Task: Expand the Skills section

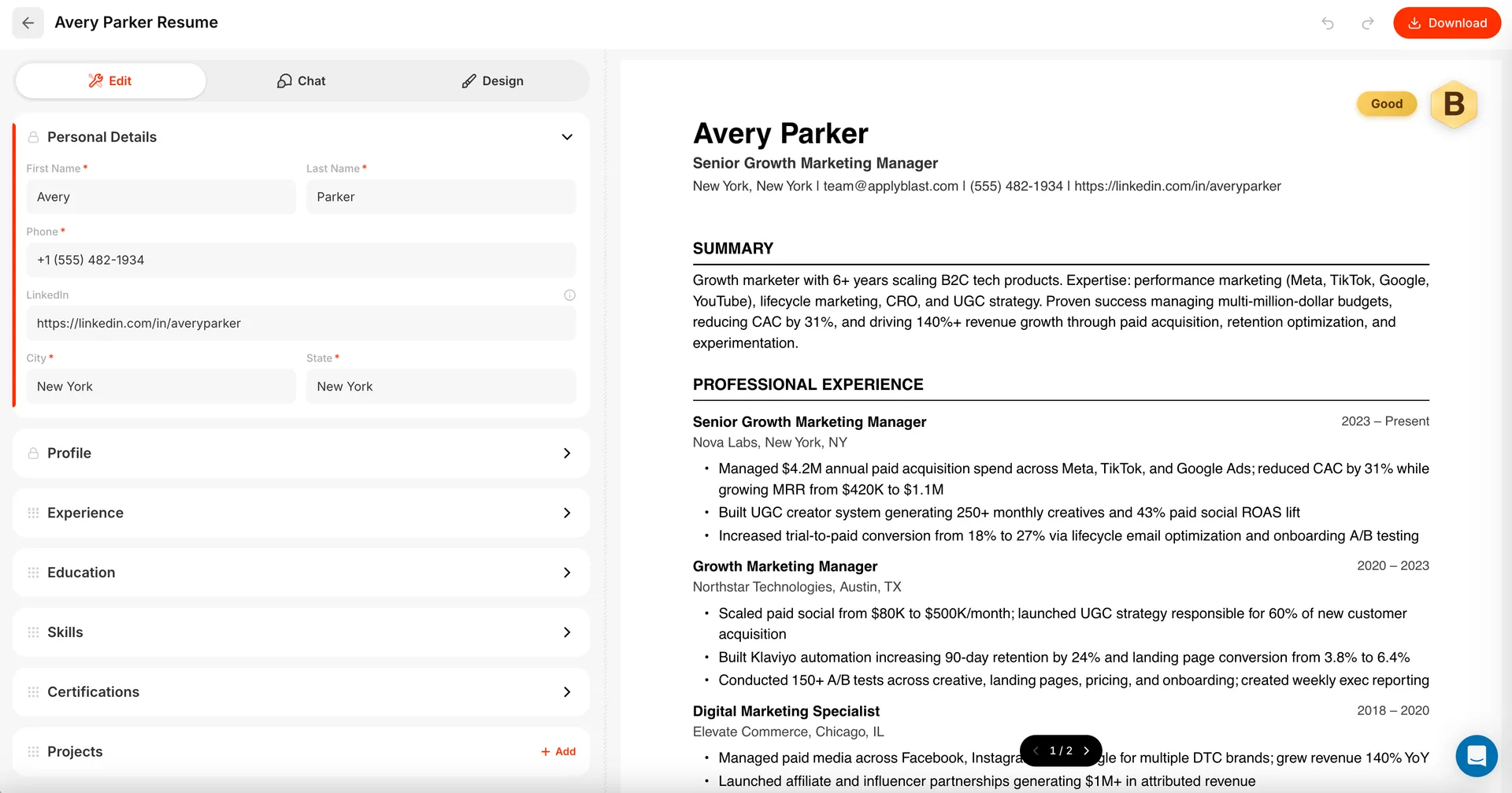Action: (x=301, y=632)
